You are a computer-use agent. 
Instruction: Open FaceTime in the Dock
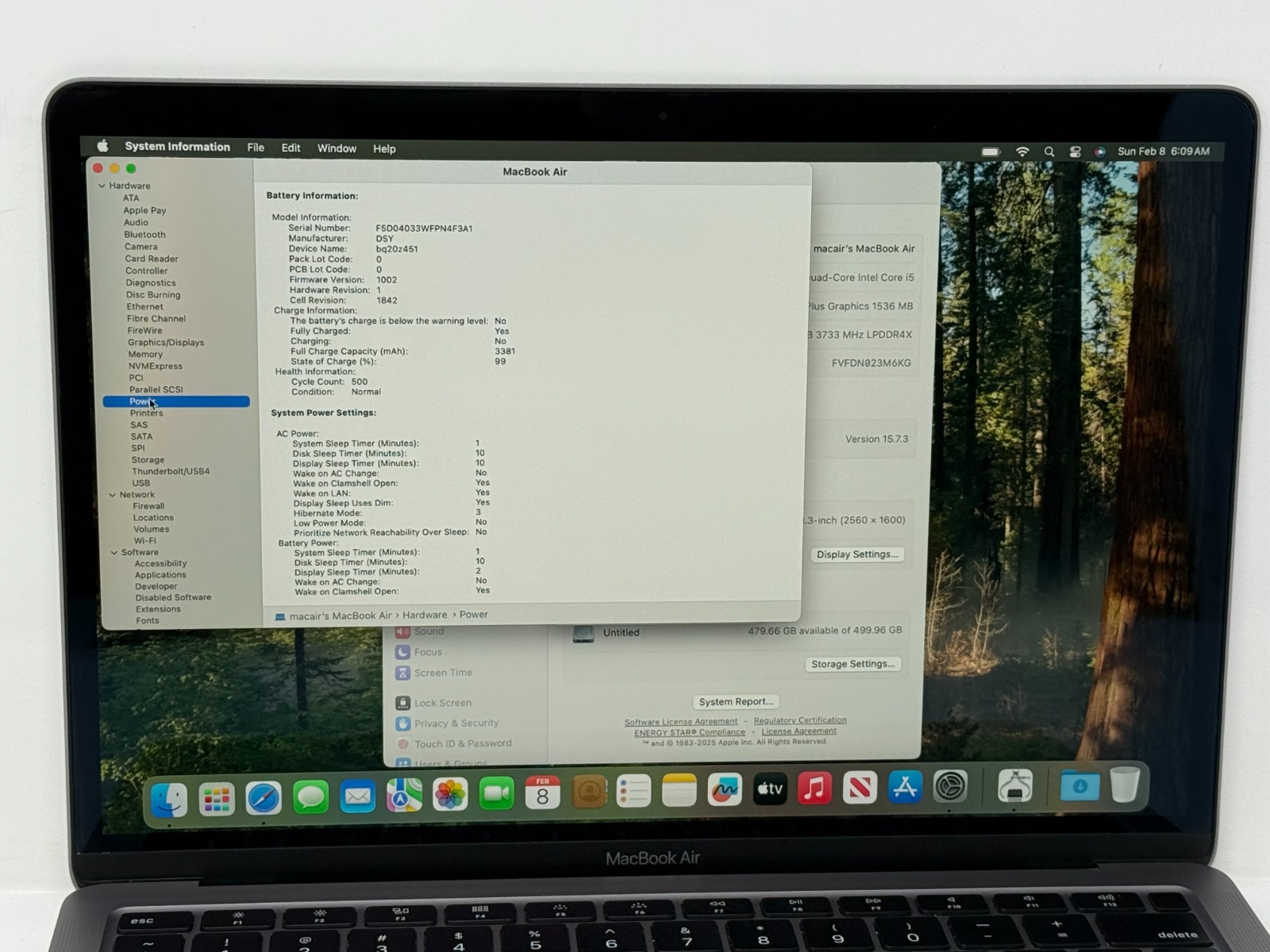pyautogui.click(x=496, y=794)
